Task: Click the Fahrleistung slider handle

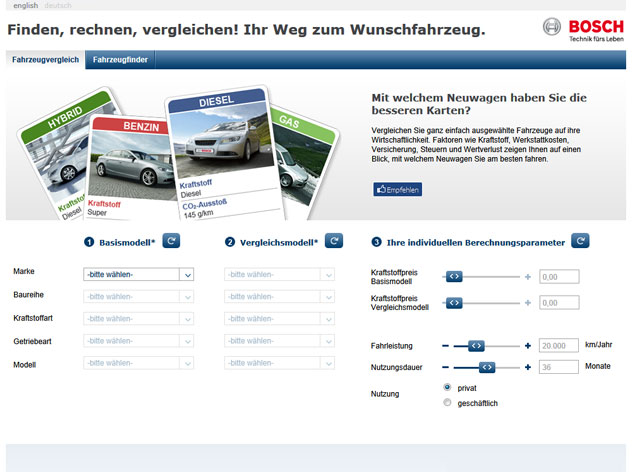Action: (x=476, y=345)
